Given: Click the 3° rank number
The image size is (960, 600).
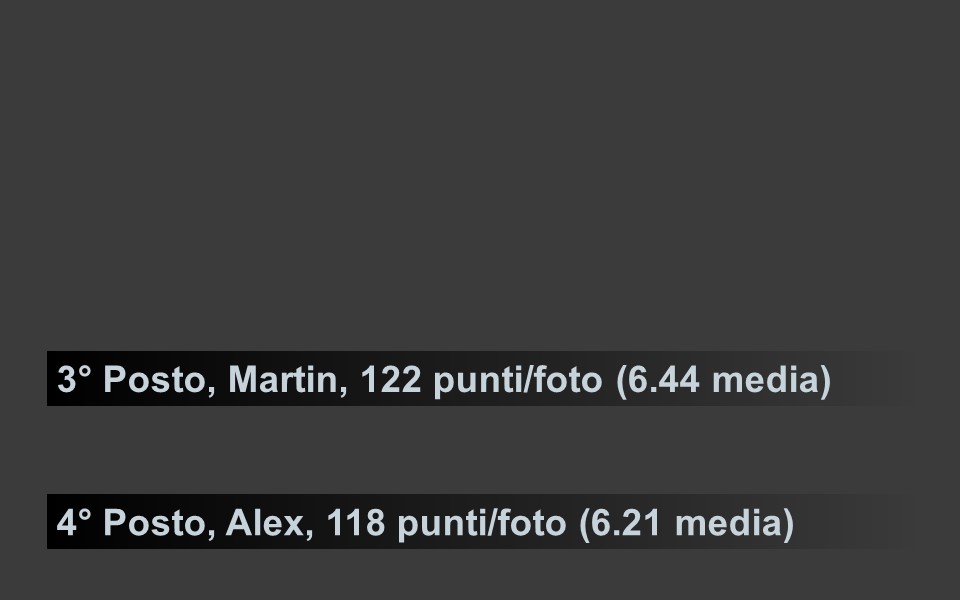Looking at the screenshot, I should click(74, 380).
